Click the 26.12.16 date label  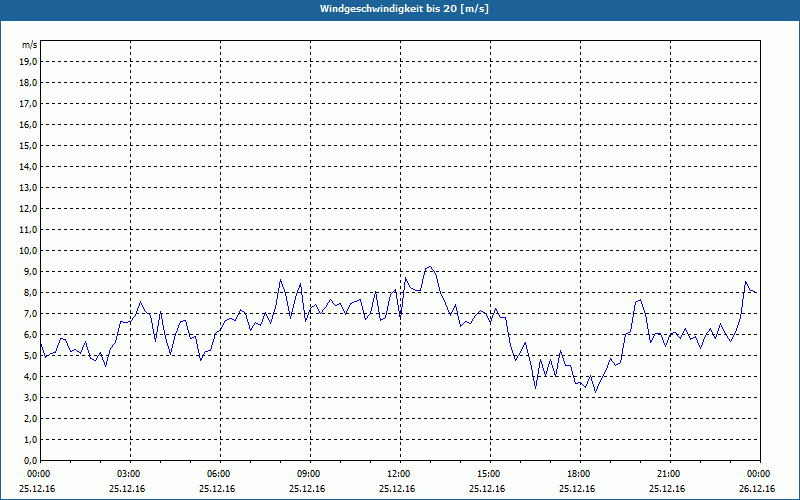[x=757, y=488]
